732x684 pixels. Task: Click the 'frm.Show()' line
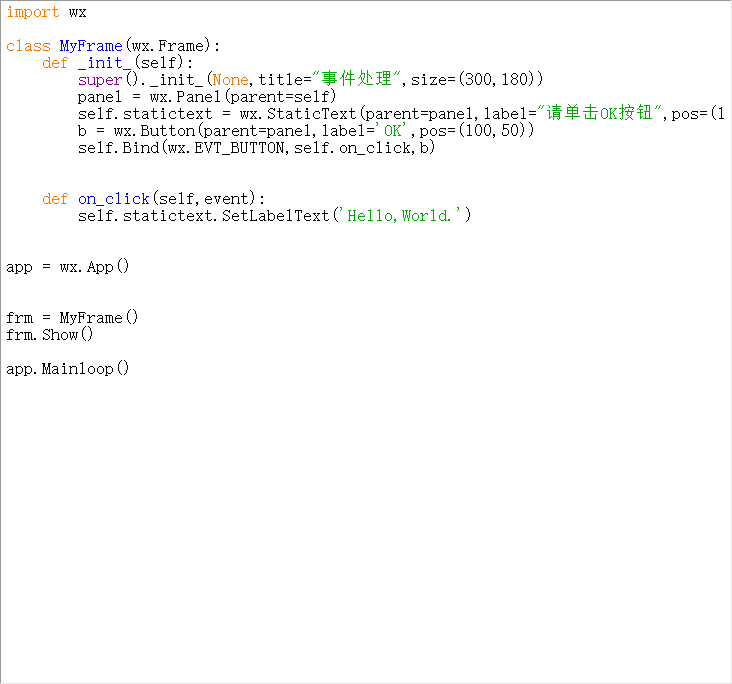click(49, 335)
